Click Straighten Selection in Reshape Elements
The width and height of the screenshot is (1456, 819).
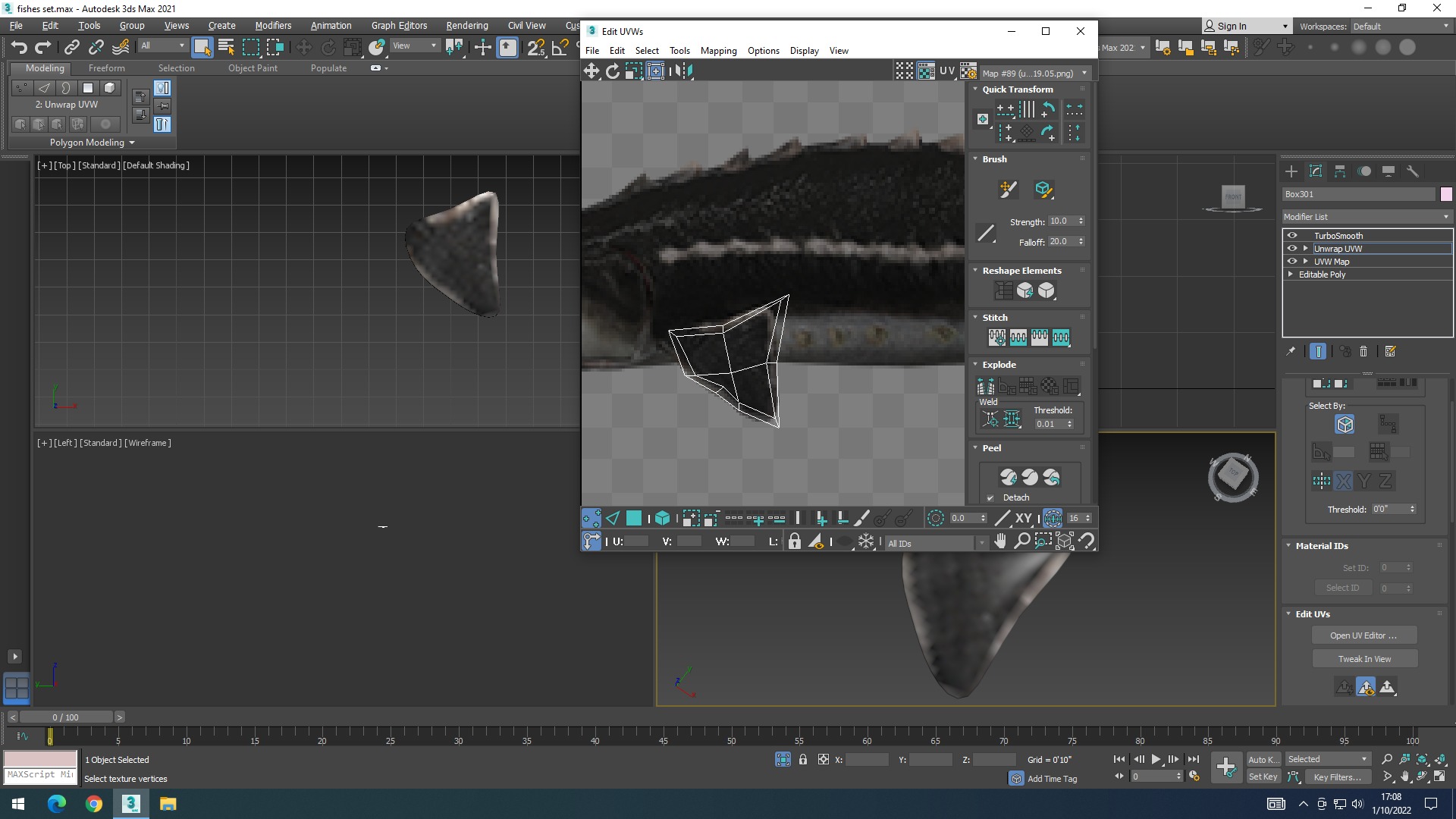pos(1004,290)
